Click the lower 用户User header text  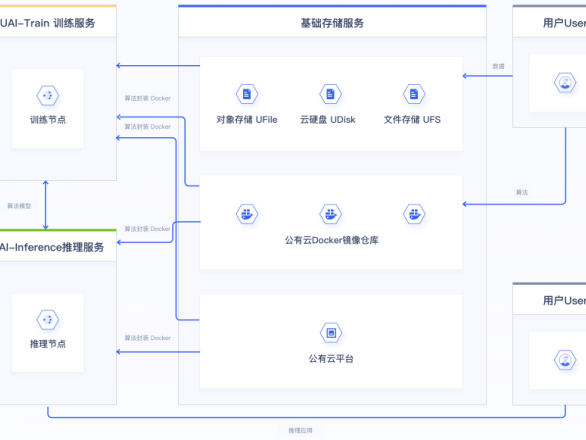coord(564,300)
